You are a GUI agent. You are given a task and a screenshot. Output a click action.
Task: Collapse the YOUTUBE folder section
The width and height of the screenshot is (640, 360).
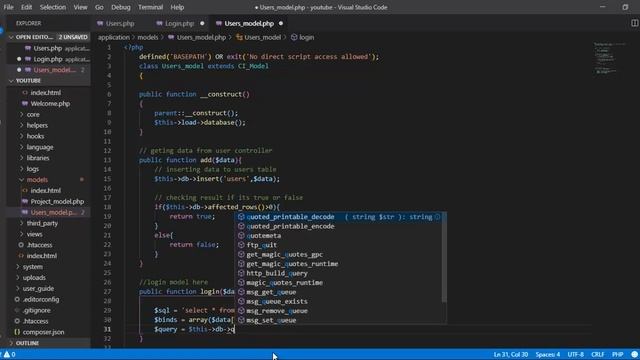[48, 81]
